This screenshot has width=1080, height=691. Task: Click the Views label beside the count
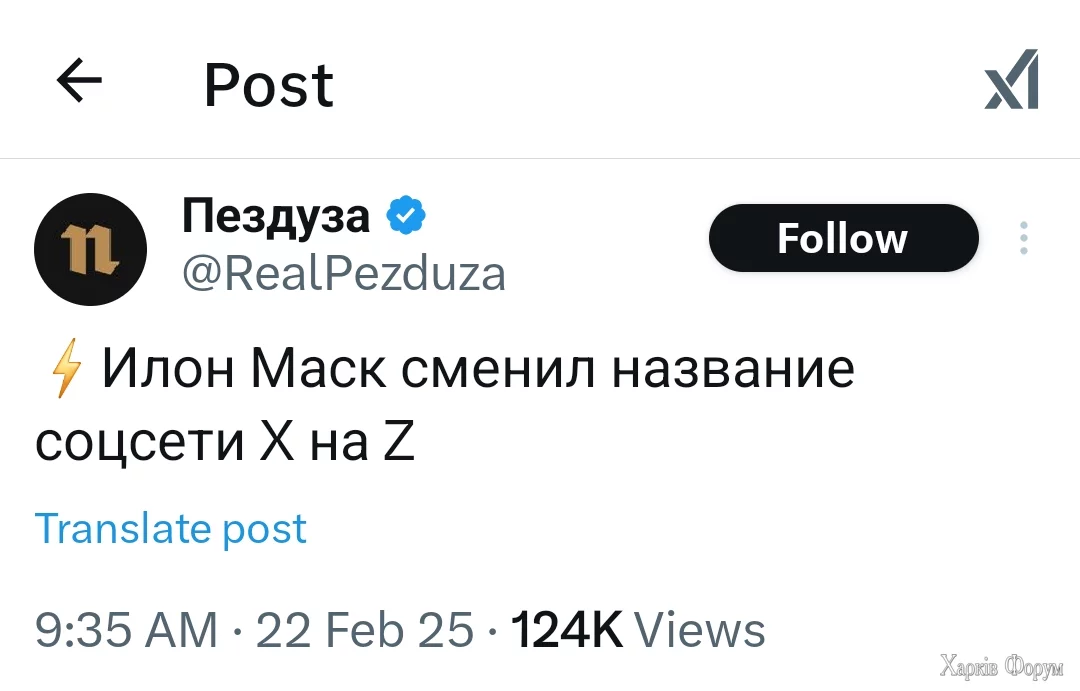click(x=700, y=630)
